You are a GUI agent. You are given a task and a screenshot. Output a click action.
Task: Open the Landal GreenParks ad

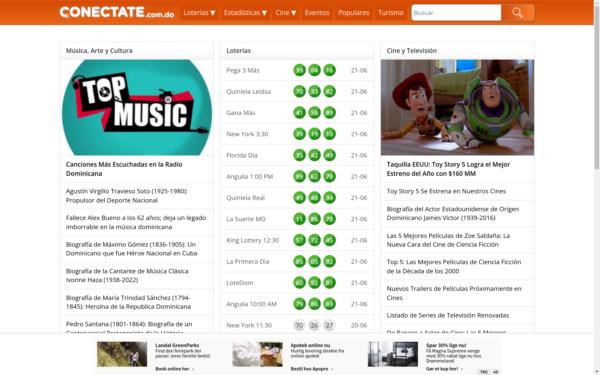click(x=154, y=356)
